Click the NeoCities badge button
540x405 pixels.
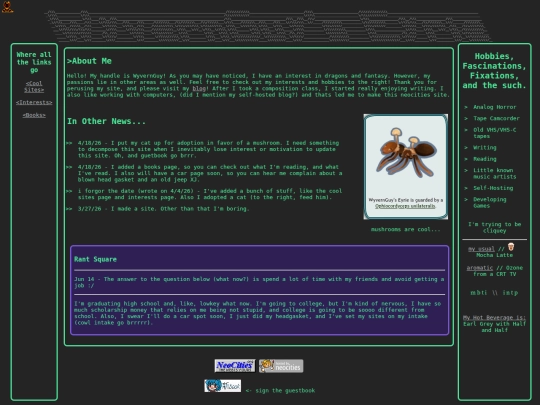235,366
